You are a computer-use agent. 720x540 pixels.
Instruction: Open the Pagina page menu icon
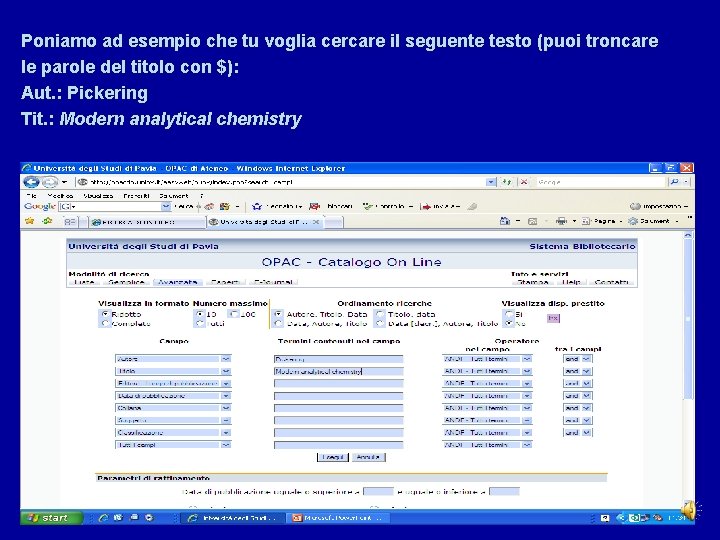click(586, 221)
